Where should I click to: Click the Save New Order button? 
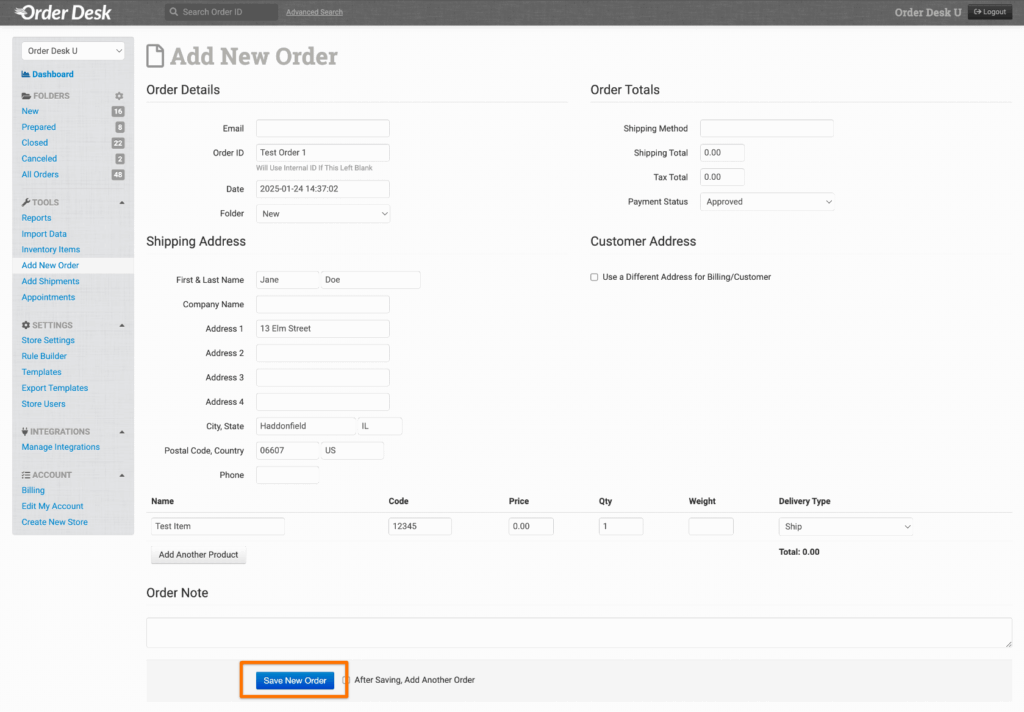[295, 681]
